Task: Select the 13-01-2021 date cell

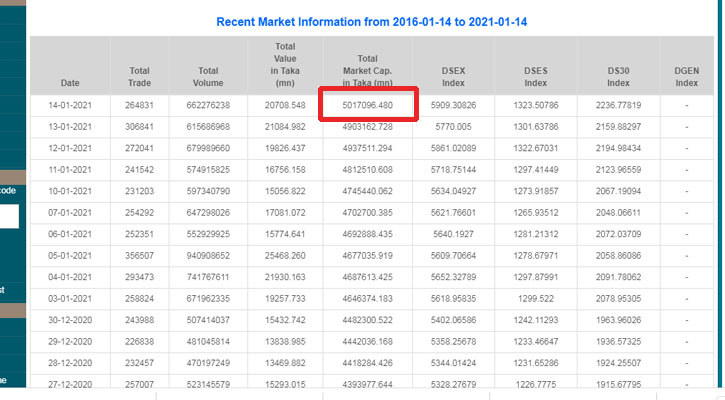Action: [x=70, y=127]
